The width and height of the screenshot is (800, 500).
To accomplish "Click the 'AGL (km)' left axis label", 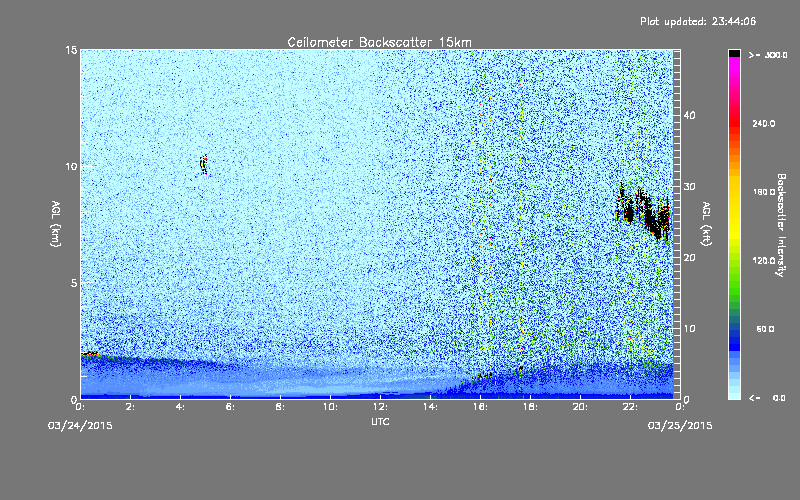I will click(x=56, y=224).
